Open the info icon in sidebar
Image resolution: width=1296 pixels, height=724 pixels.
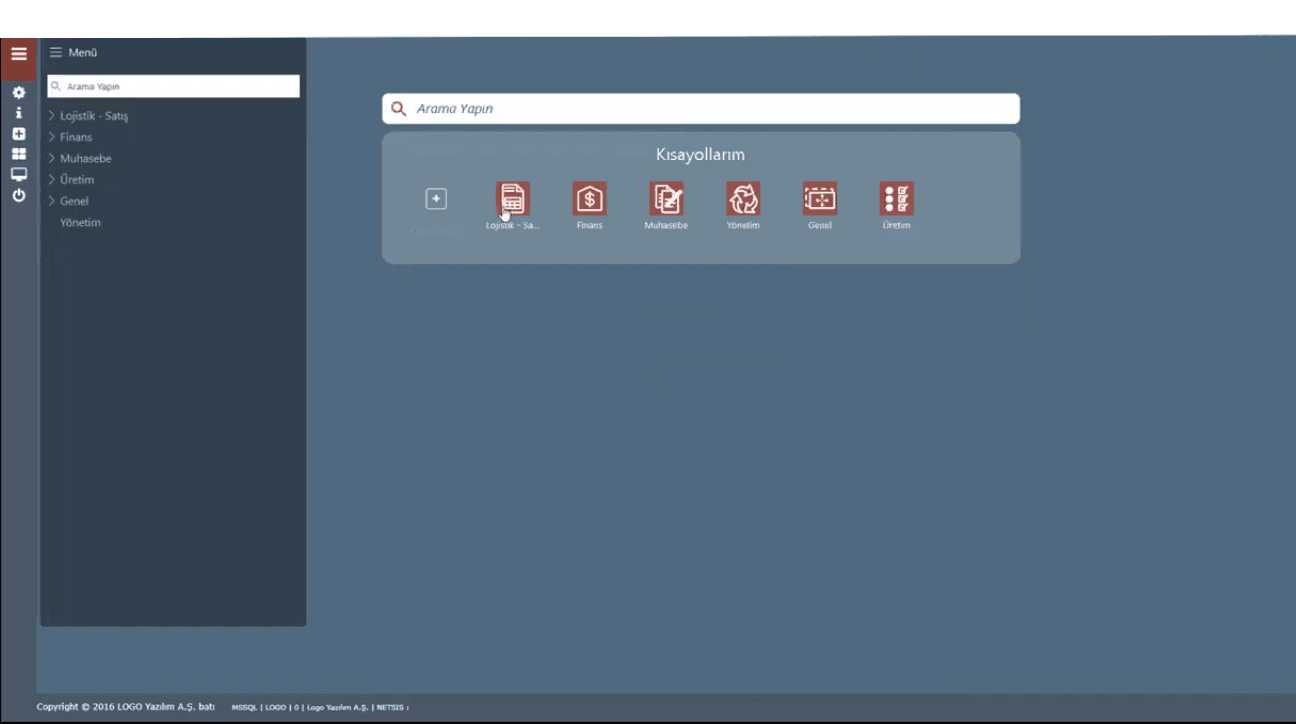tap(19, 113)
